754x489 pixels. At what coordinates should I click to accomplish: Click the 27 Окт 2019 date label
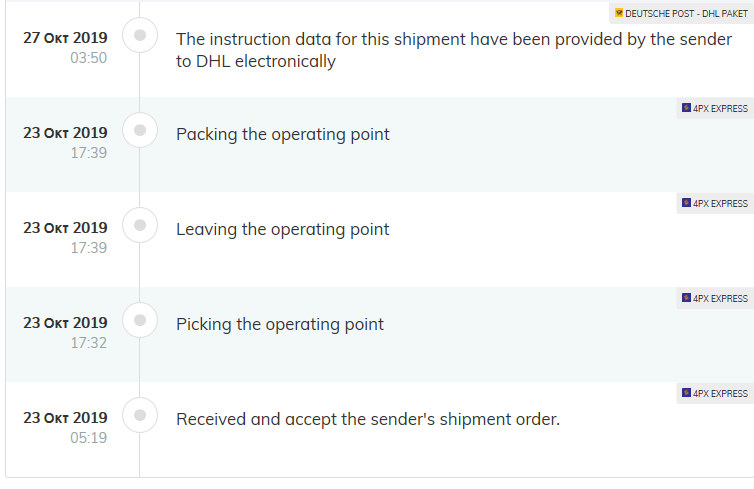(65, 38)
